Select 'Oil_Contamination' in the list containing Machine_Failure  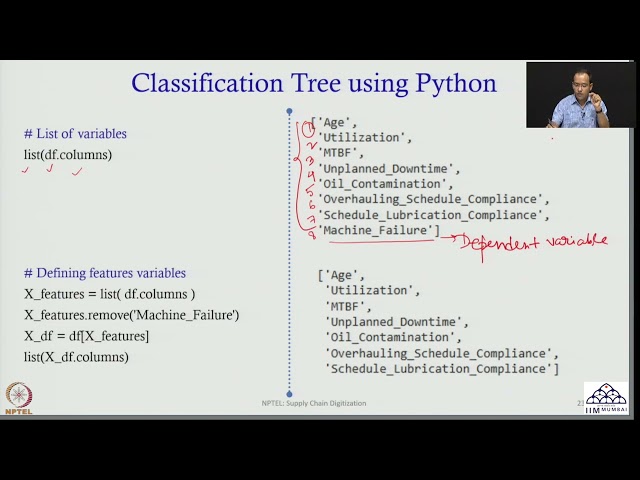[x=382, y=184]
